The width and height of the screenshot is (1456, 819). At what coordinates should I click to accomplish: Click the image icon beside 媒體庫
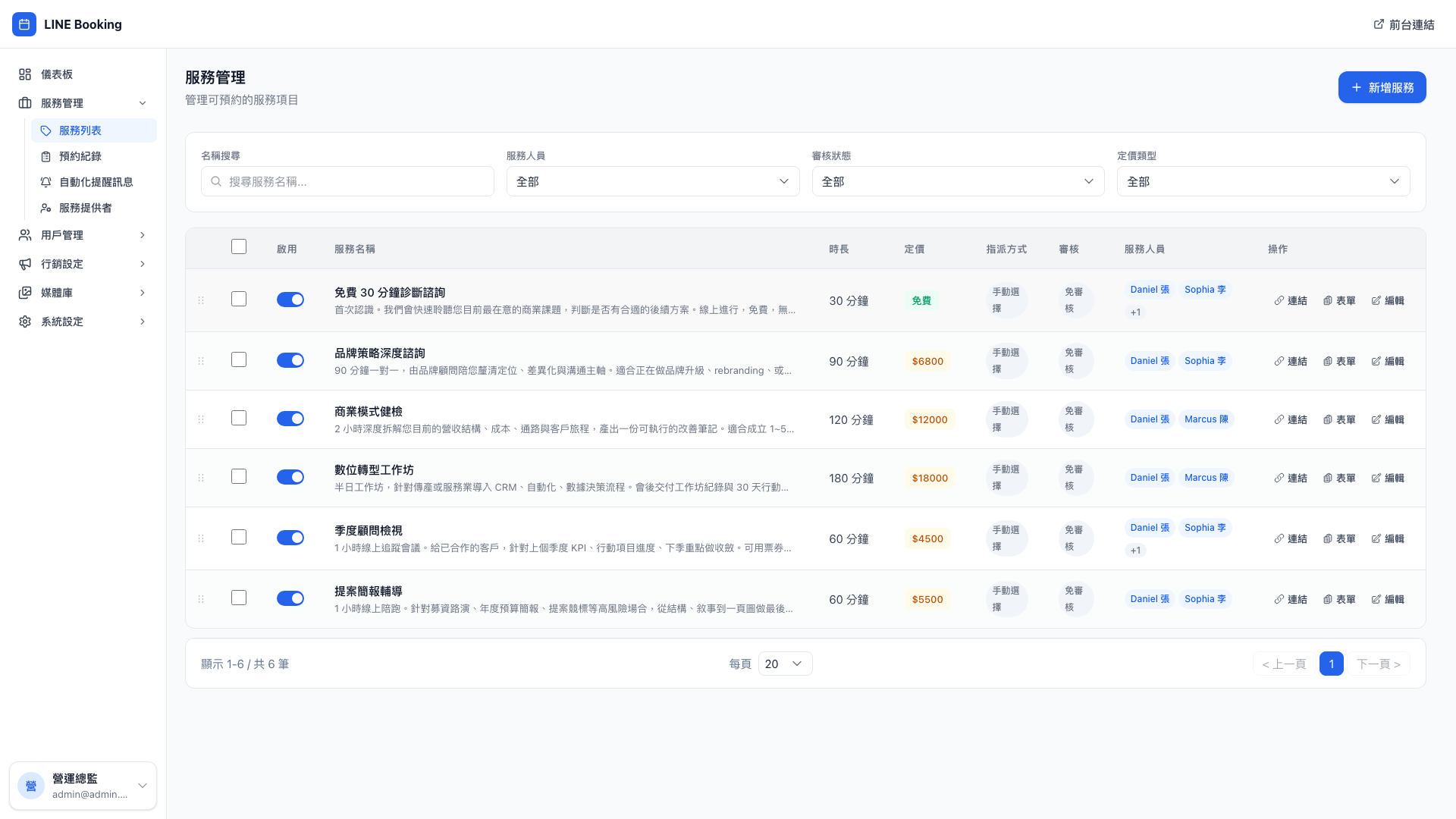(x=25, y=293)
